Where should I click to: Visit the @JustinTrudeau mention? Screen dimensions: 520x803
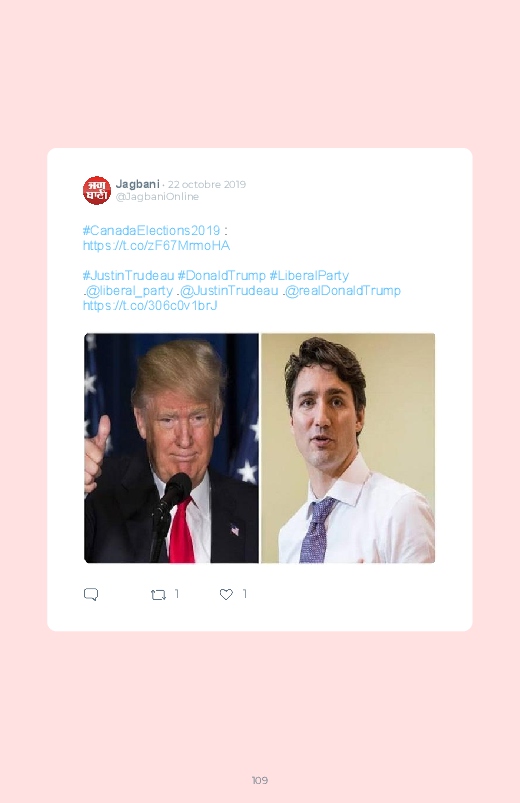(x=228, y=291)
